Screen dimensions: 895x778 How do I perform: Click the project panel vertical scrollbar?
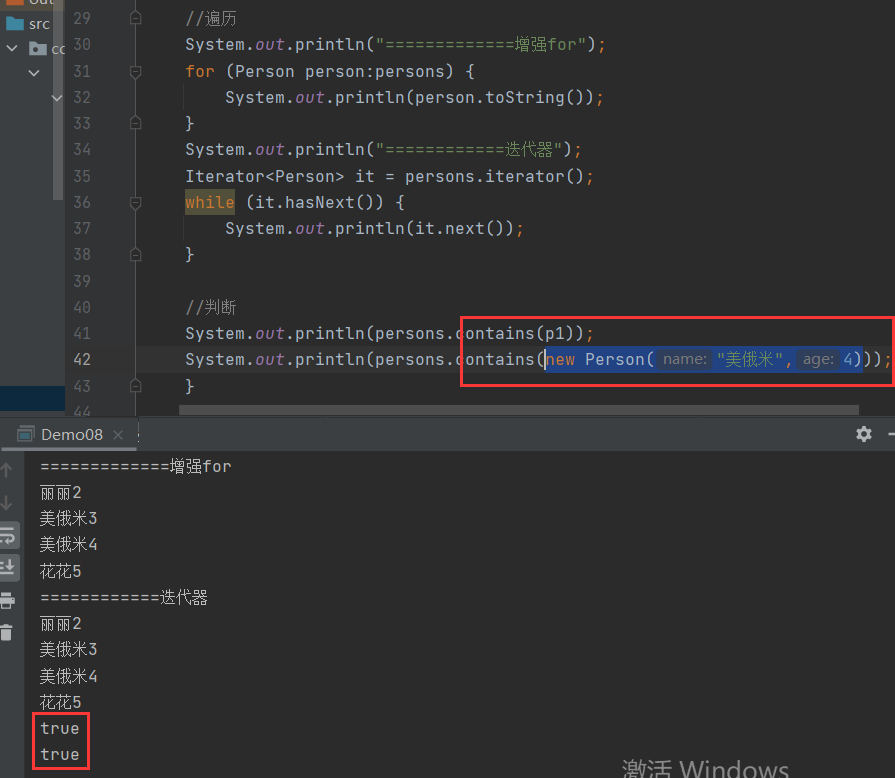click(58, 100)
